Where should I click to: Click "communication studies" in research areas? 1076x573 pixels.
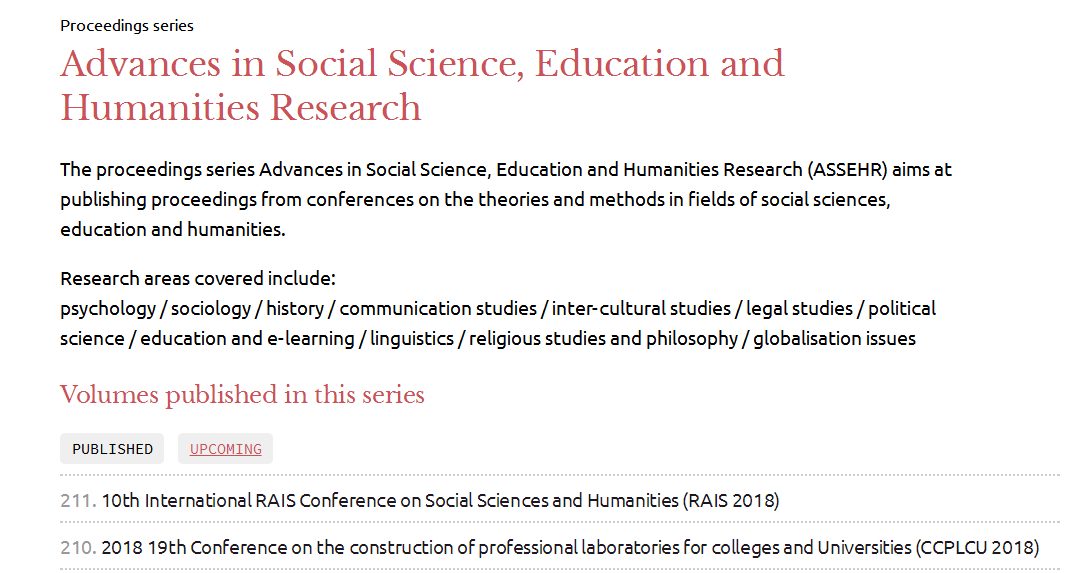point(438,308)
